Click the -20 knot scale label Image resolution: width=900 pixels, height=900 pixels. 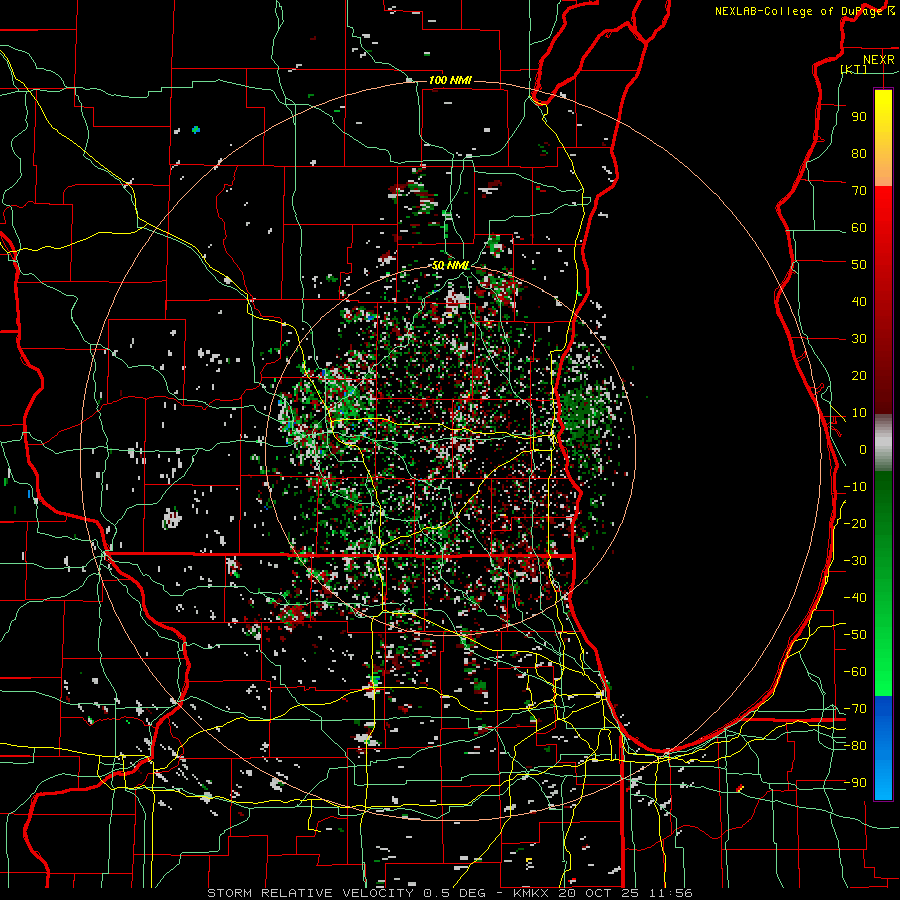[855, 523]
